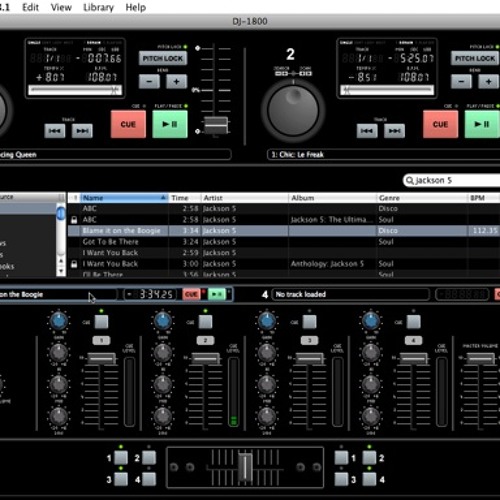Toggle the headphone cue button on mixer channel 2
Viewport: 500px width, 500px height.
point(205,322)
